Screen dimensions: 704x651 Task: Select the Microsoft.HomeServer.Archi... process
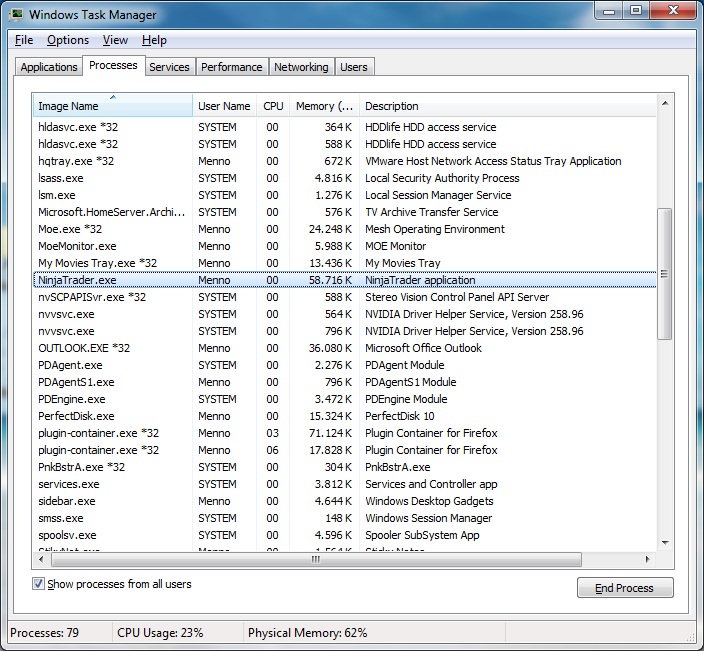pyautogui.click(x=345, y=212)
